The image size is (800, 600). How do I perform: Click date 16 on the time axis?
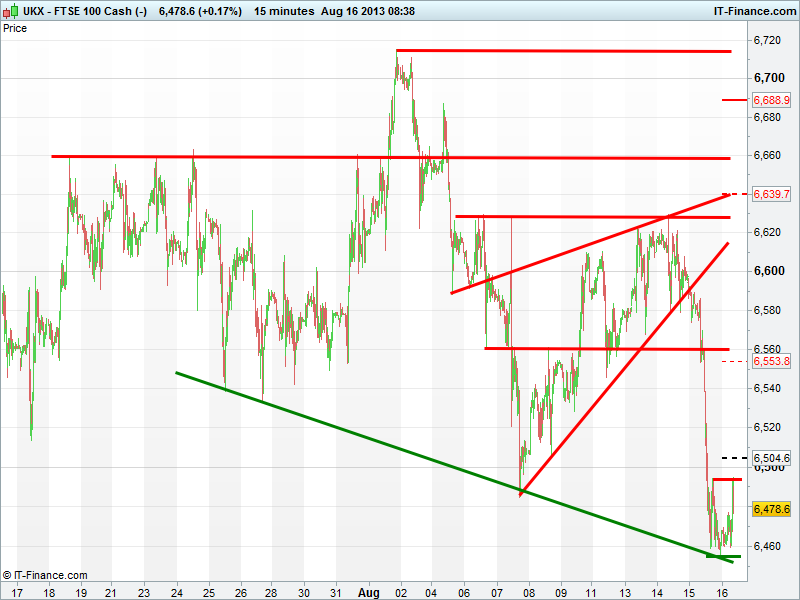721,592
